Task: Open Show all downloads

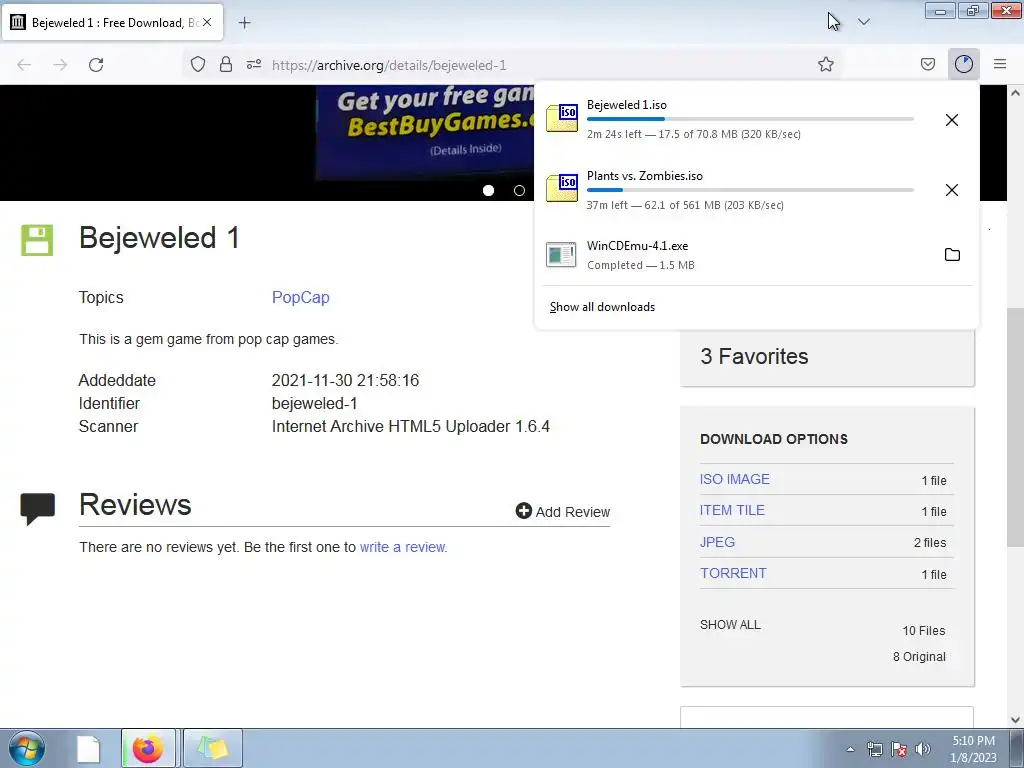Action: 602,307
